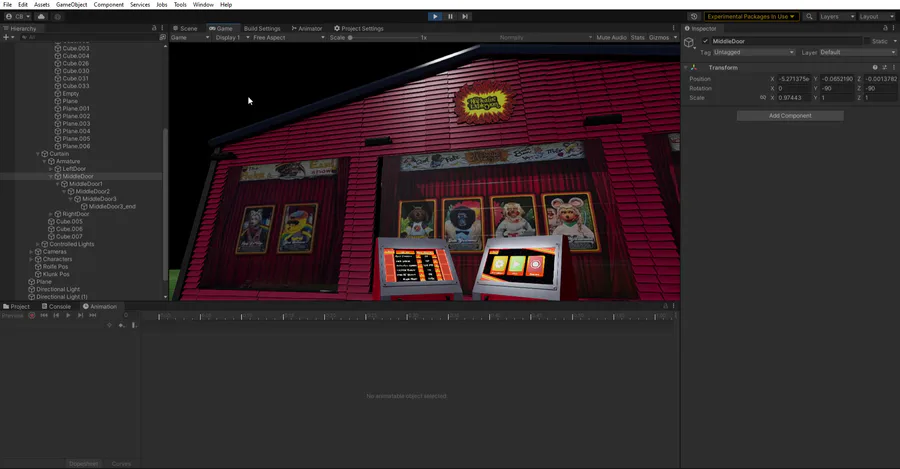Toggle the Hierarchy panel lock icon
900x469 pixels.
154,28
